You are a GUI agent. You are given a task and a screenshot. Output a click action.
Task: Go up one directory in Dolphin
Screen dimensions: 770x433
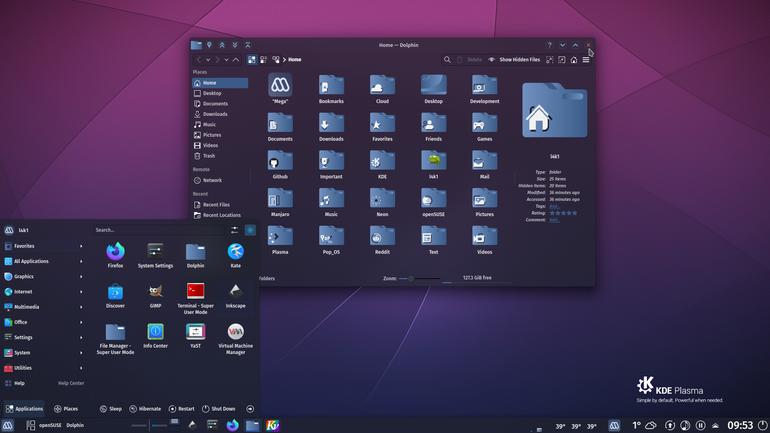point(236,59)
